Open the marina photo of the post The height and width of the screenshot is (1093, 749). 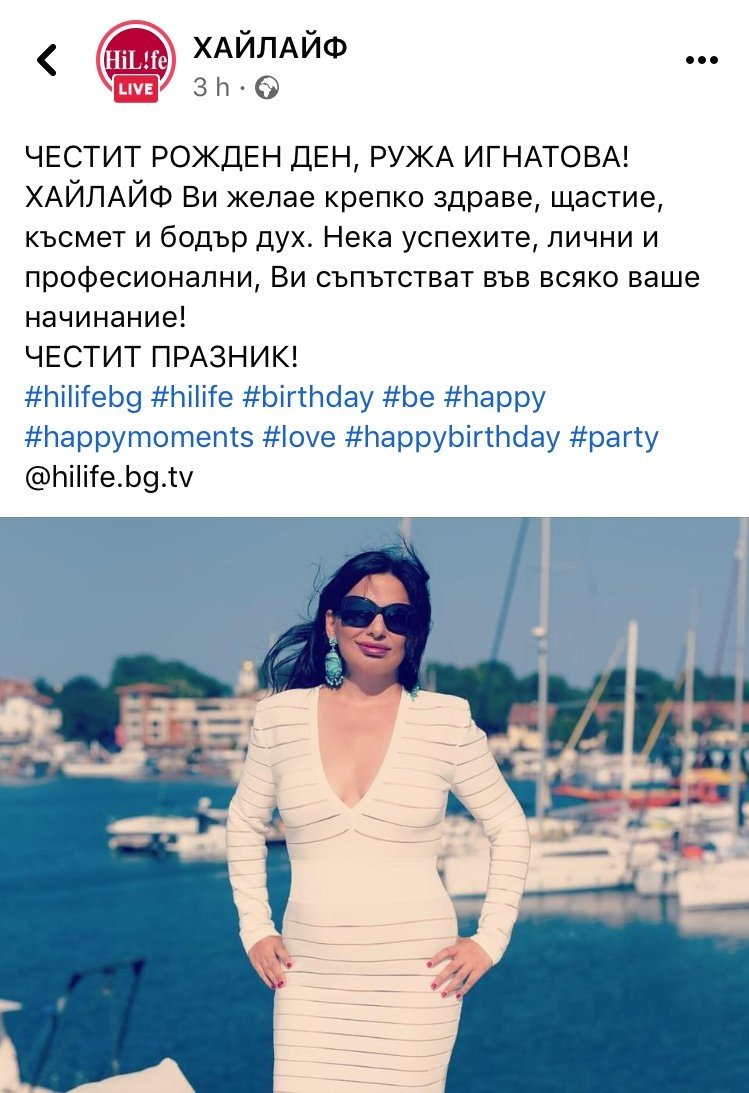(374, 805)
